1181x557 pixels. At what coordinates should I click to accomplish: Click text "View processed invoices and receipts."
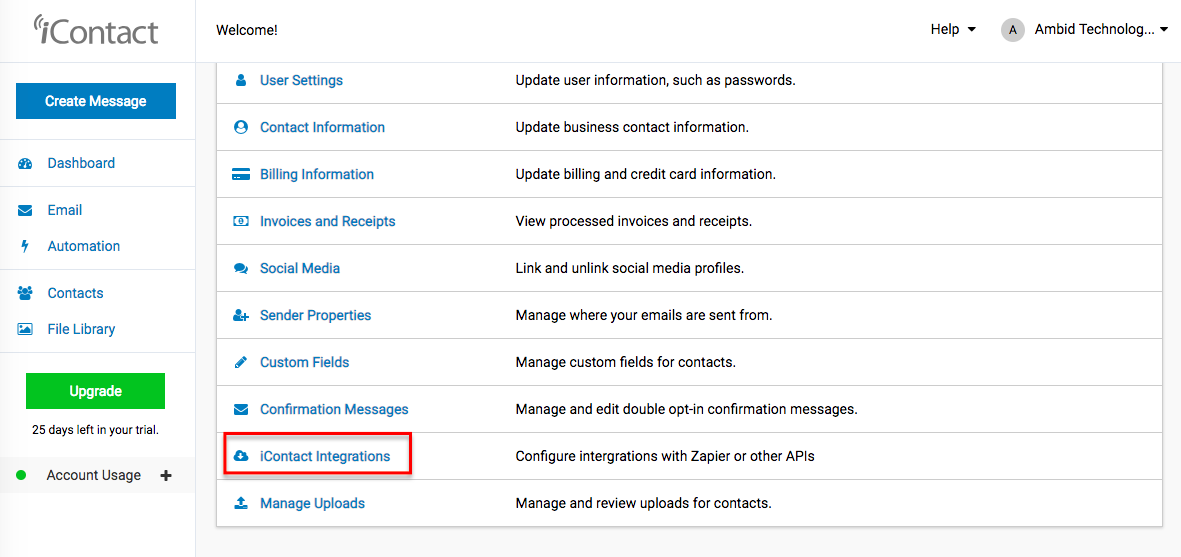coord(633,221)
